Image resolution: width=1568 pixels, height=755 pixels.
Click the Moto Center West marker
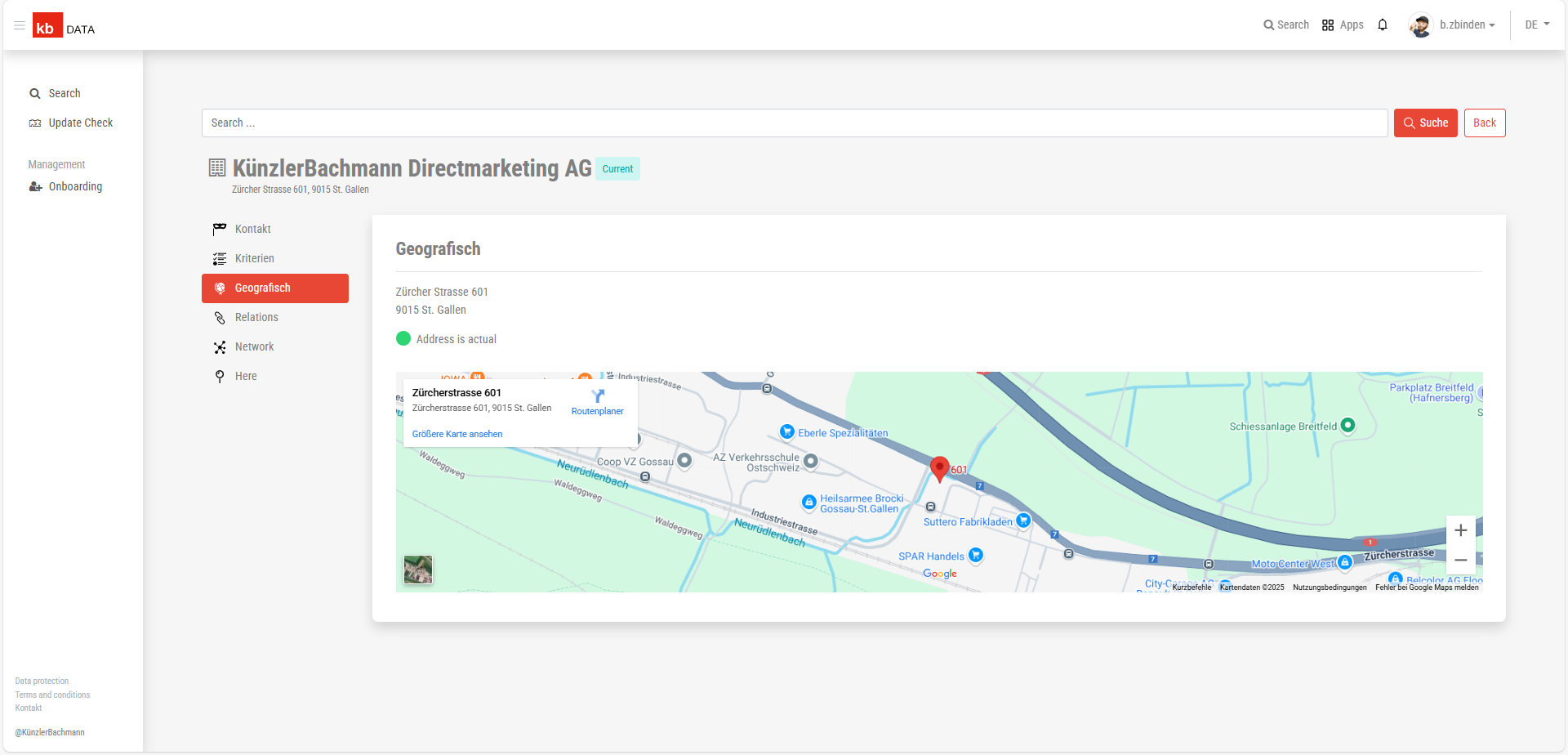click(x=1345, y=562)
